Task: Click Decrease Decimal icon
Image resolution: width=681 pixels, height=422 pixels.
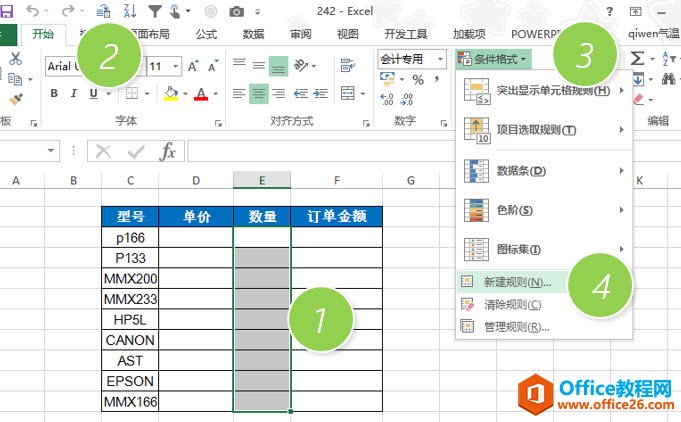Action: (407, 99)
